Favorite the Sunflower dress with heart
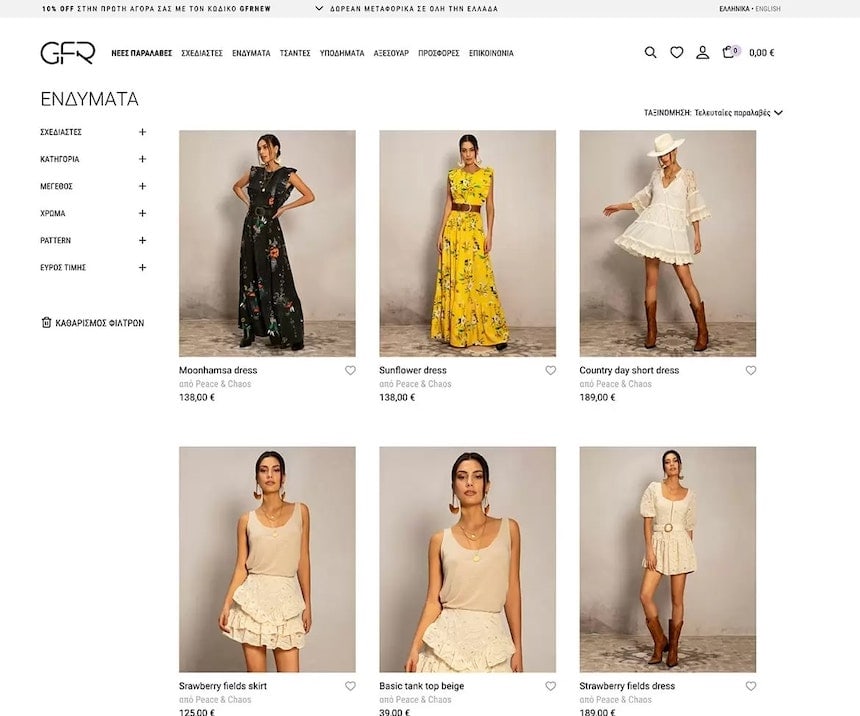This screenshot has width=860, height=716. click(x=551, y=371)
